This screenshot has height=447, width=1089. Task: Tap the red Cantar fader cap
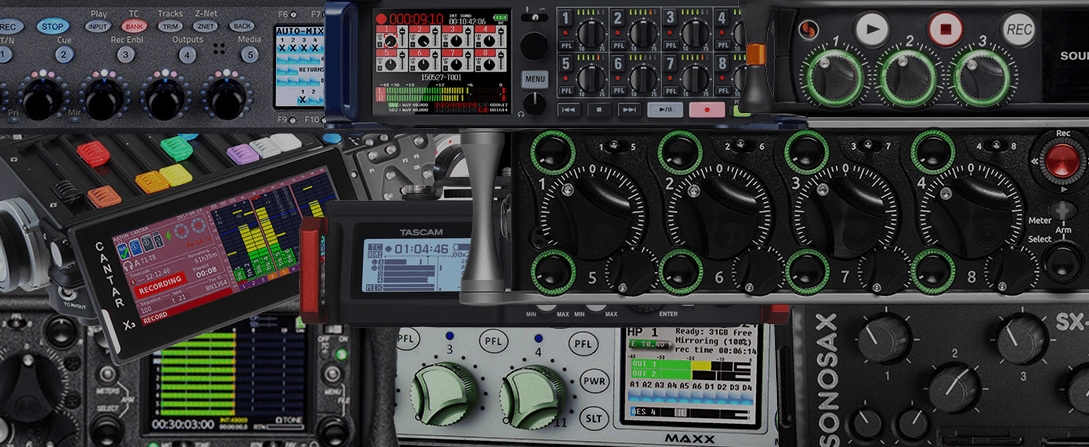point(93,153)
